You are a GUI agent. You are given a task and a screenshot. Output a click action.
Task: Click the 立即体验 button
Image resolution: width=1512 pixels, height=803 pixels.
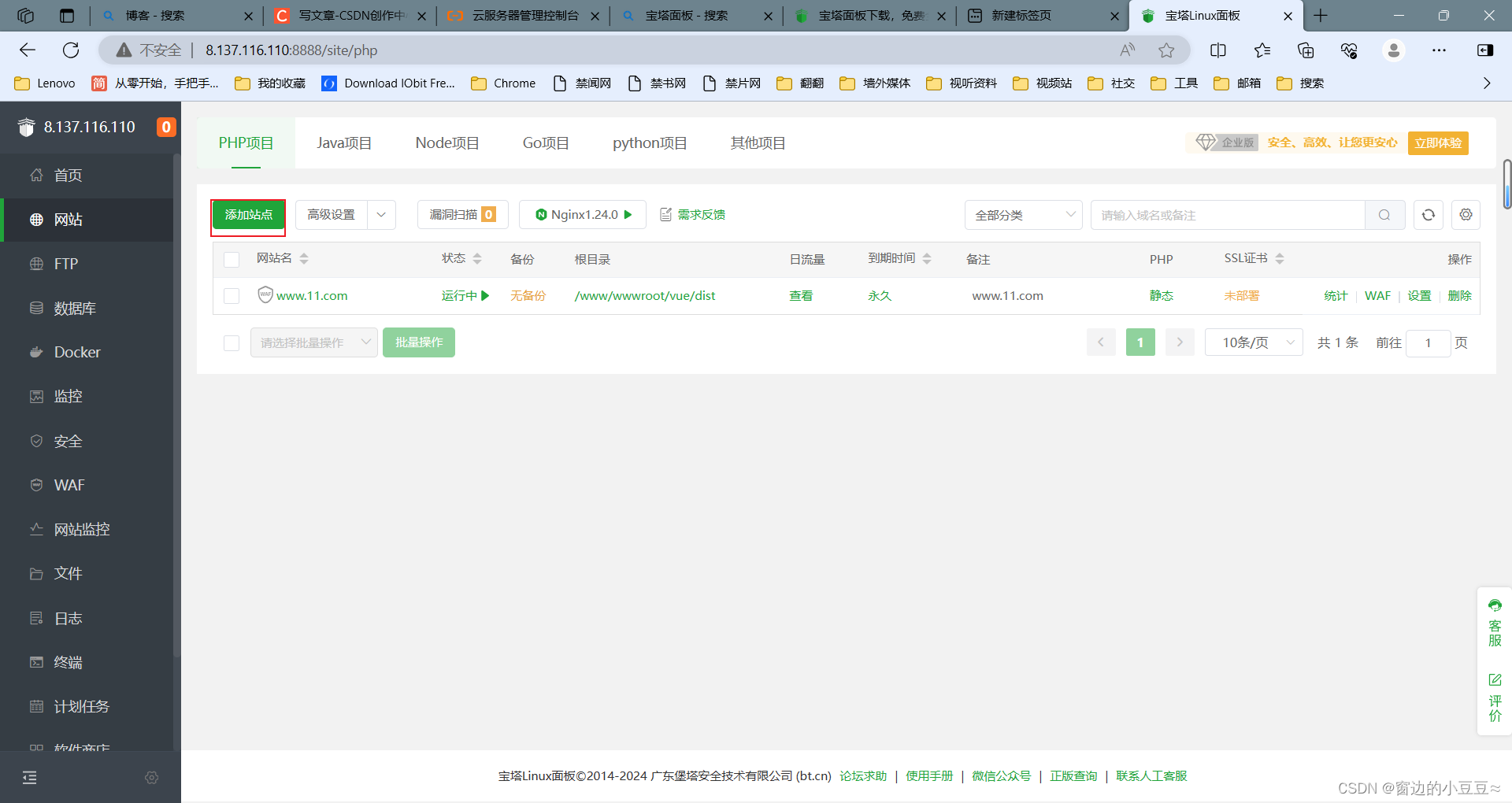(x=1438, y=143)
